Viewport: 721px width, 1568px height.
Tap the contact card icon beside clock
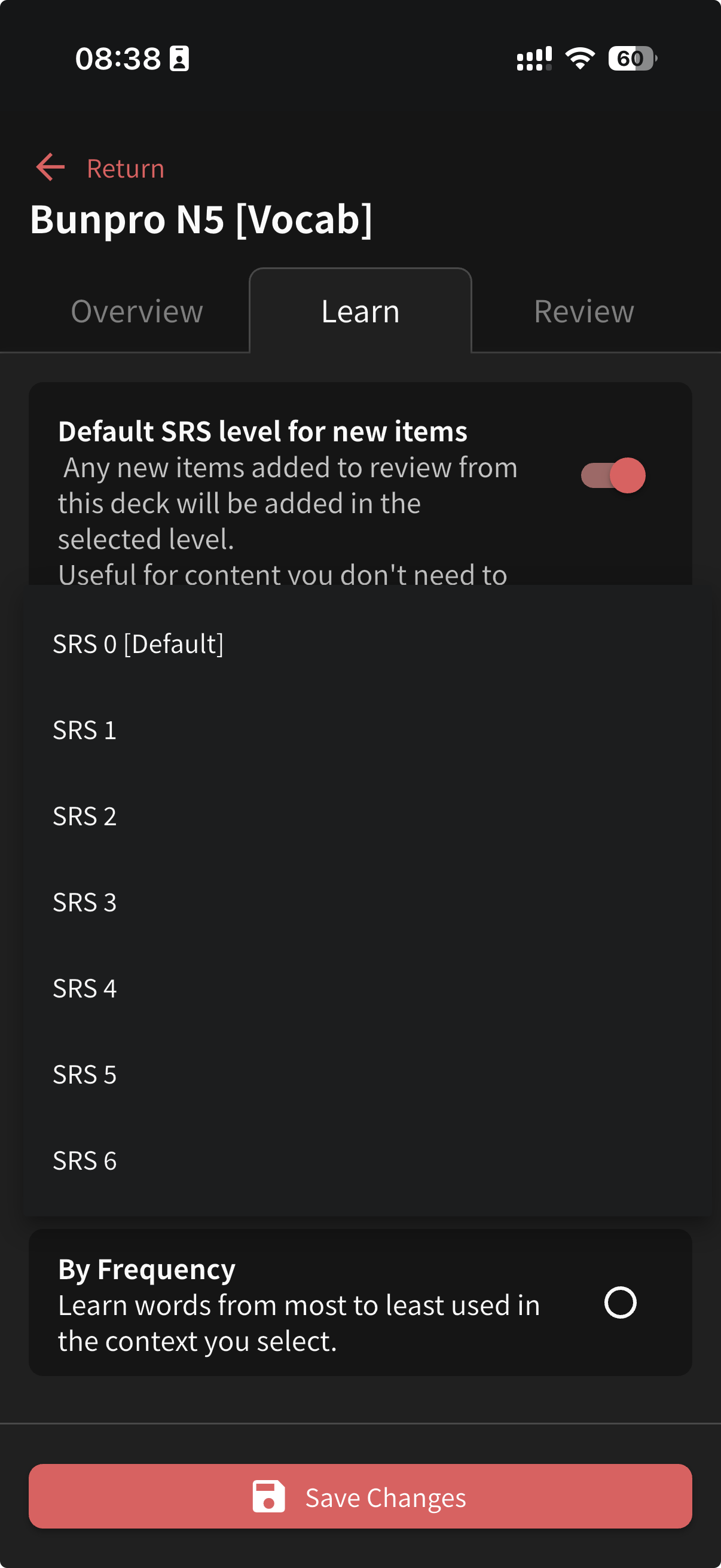click(179, 59)
